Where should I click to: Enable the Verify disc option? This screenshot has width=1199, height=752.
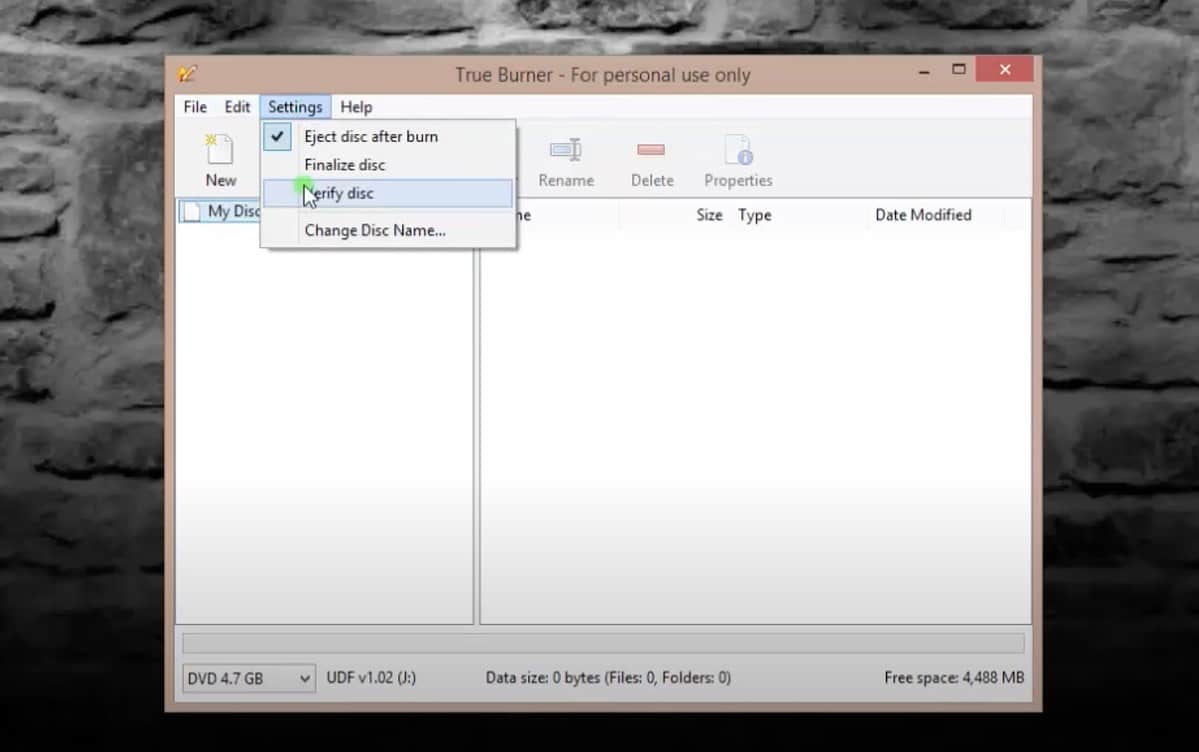pos(388,194)
